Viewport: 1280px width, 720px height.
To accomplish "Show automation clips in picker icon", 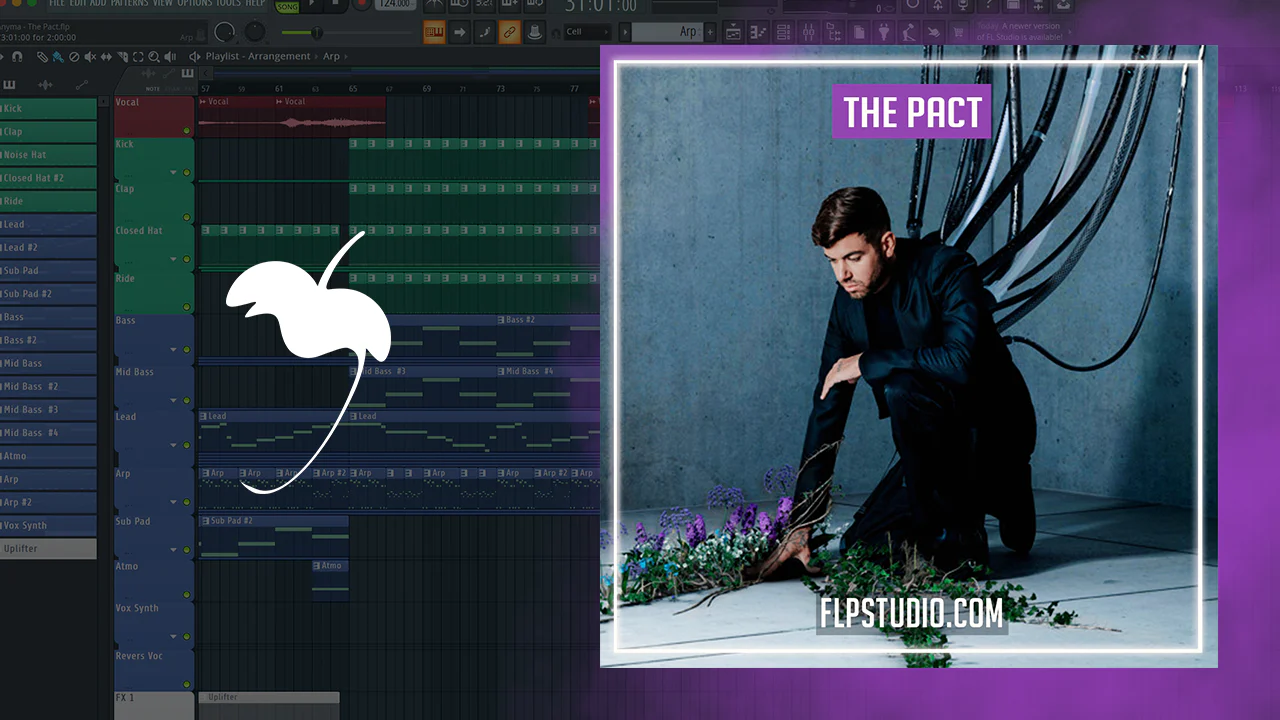I will [82, 85].
